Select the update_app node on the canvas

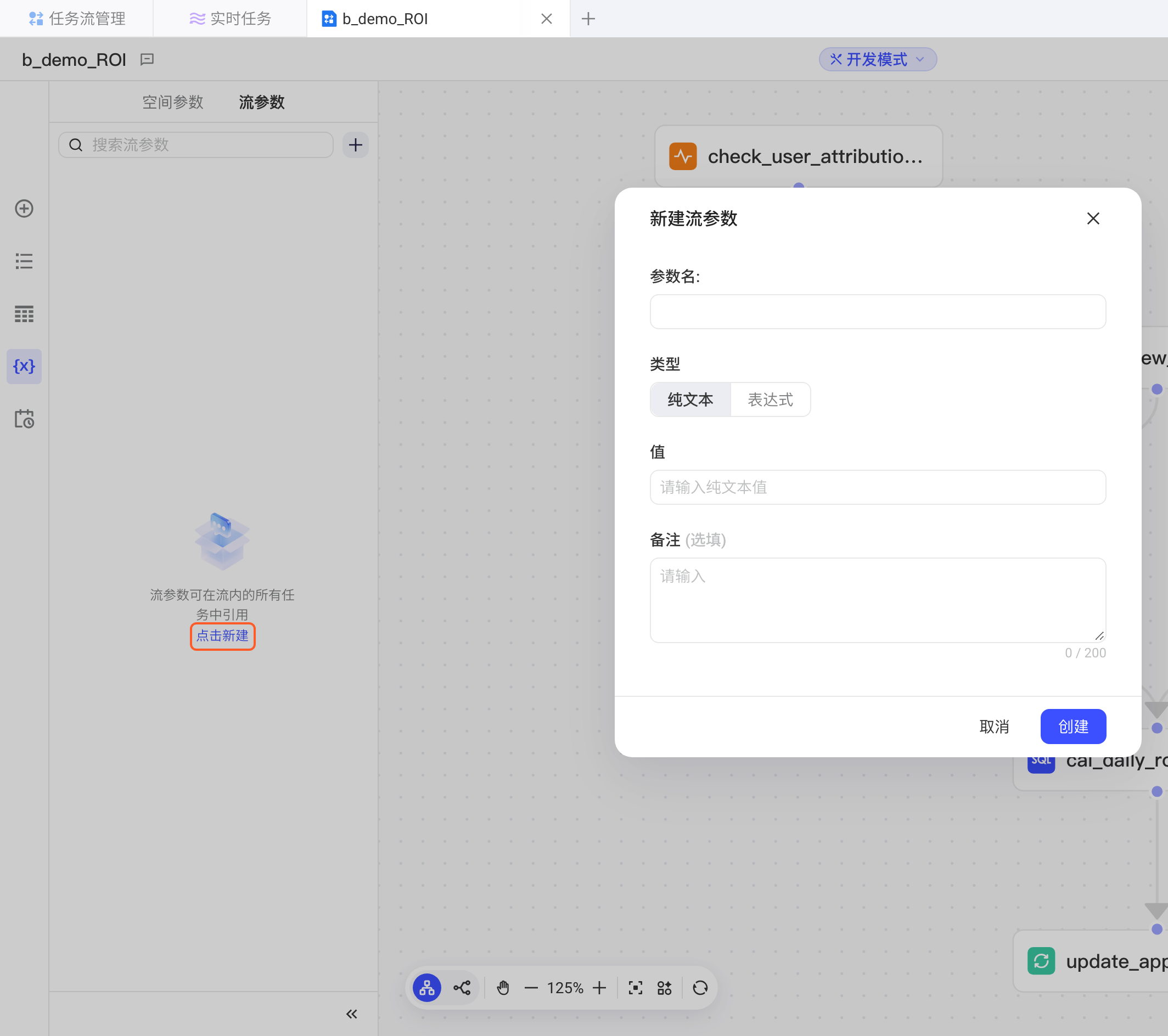tap(1091, 961)
